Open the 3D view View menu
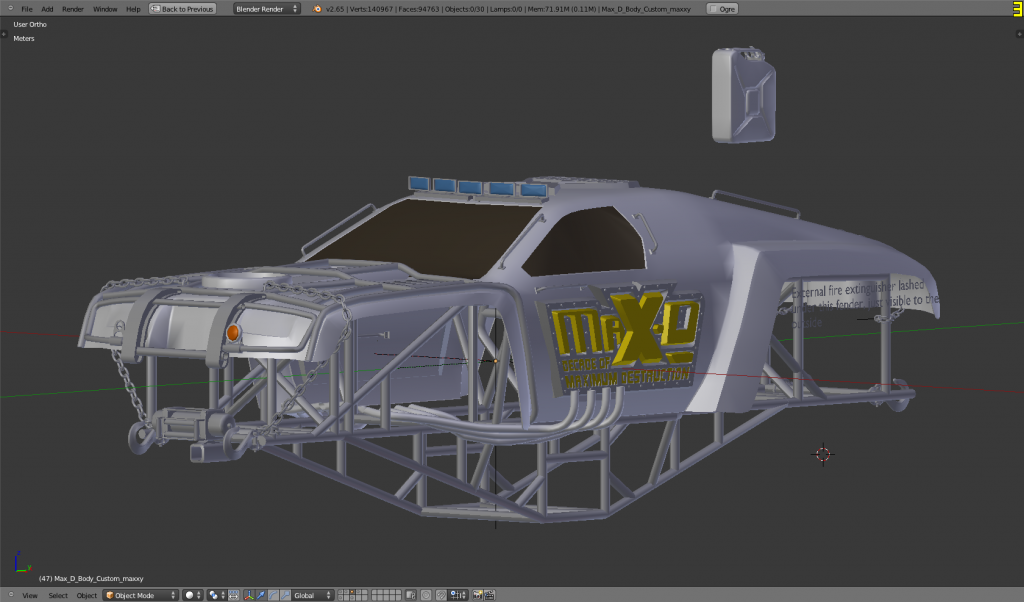The width and height of the screenshot is (1024, 602). click(x=30, y=595)
